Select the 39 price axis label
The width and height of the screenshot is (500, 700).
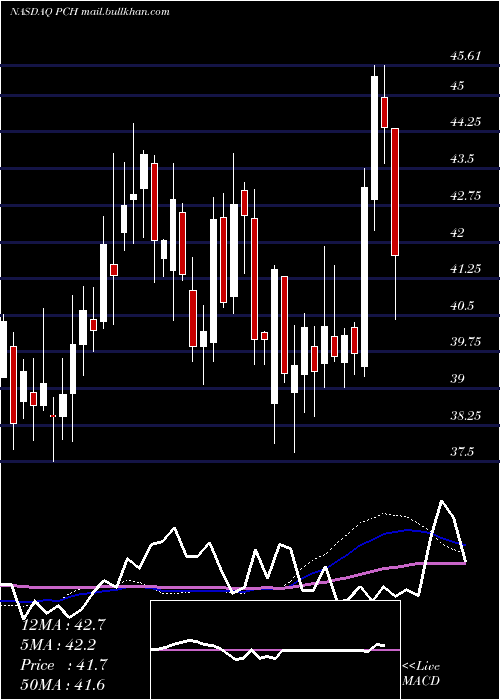tap(457, 379)
